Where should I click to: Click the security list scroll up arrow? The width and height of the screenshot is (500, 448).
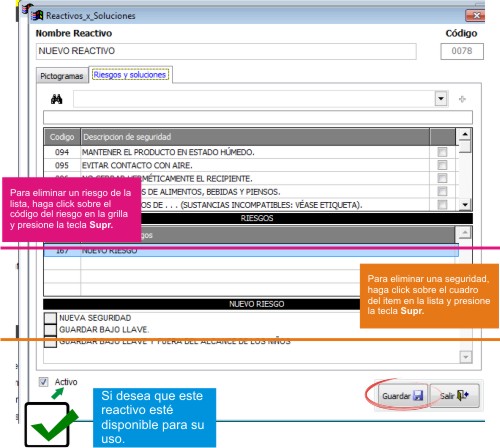(465, 134)
